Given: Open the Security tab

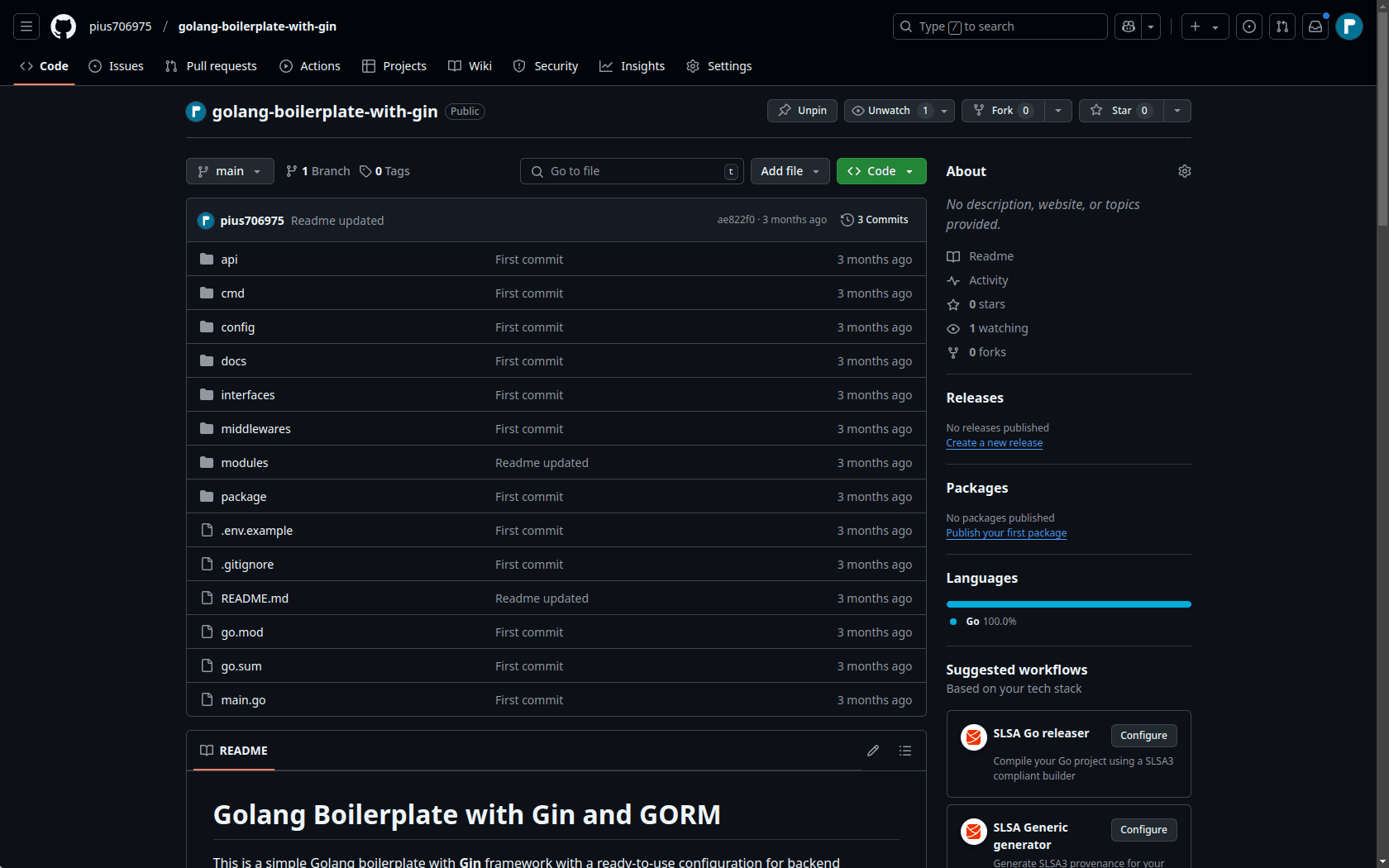Looking at the screenshot, I should tap(546, 66).
